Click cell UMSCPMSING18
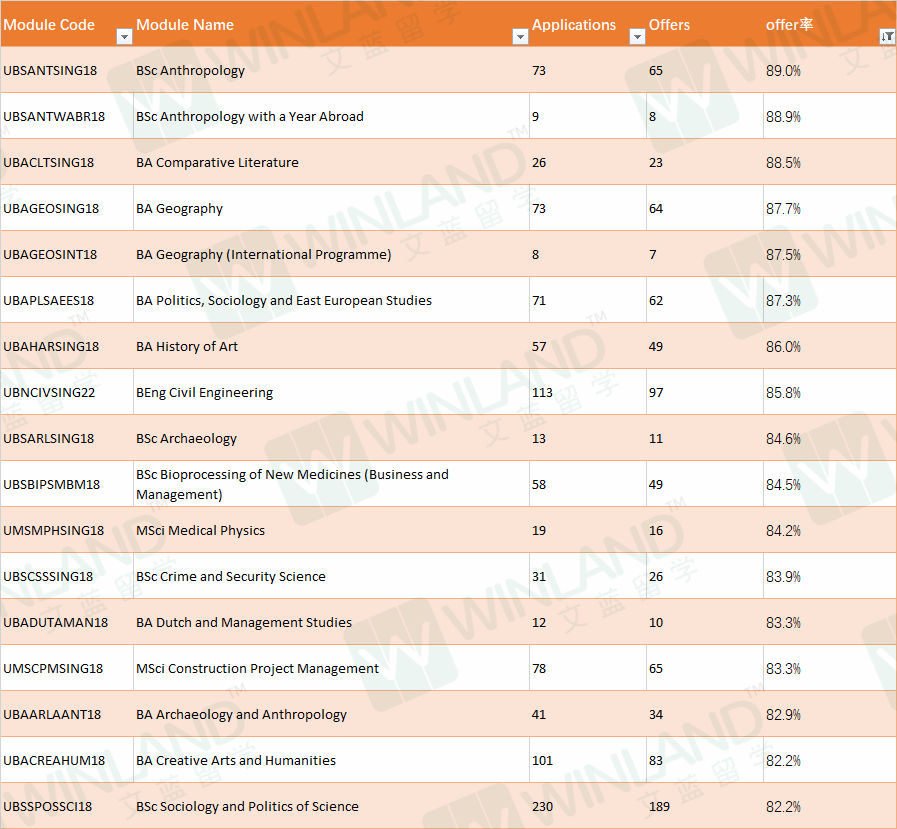 coord(67,668)
